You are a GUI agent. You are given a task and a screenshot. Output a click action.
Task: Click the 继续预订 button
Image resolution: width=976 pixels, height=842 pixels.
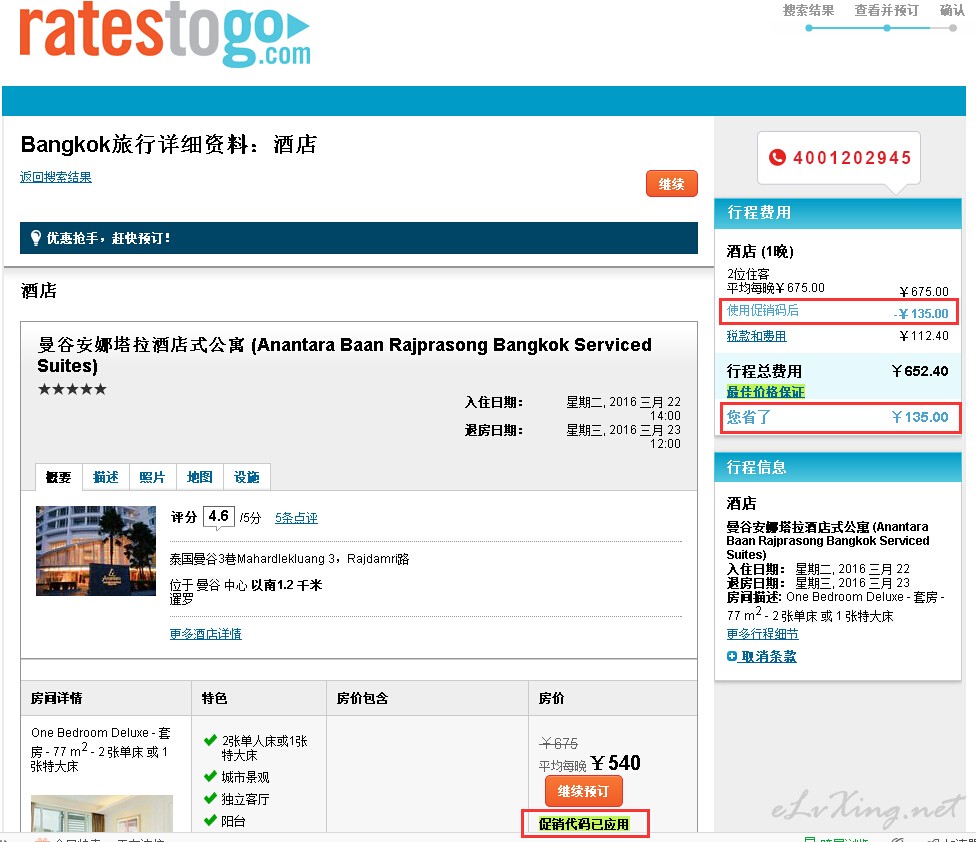pyautogui.click(x=583, y=791)
